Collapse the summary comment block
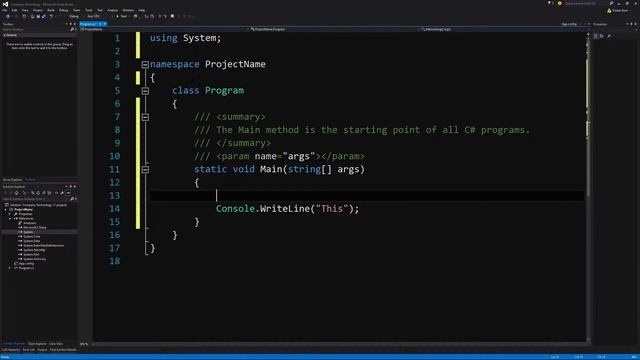The height and width of the screenshot is (360, 640). [145, 117]
